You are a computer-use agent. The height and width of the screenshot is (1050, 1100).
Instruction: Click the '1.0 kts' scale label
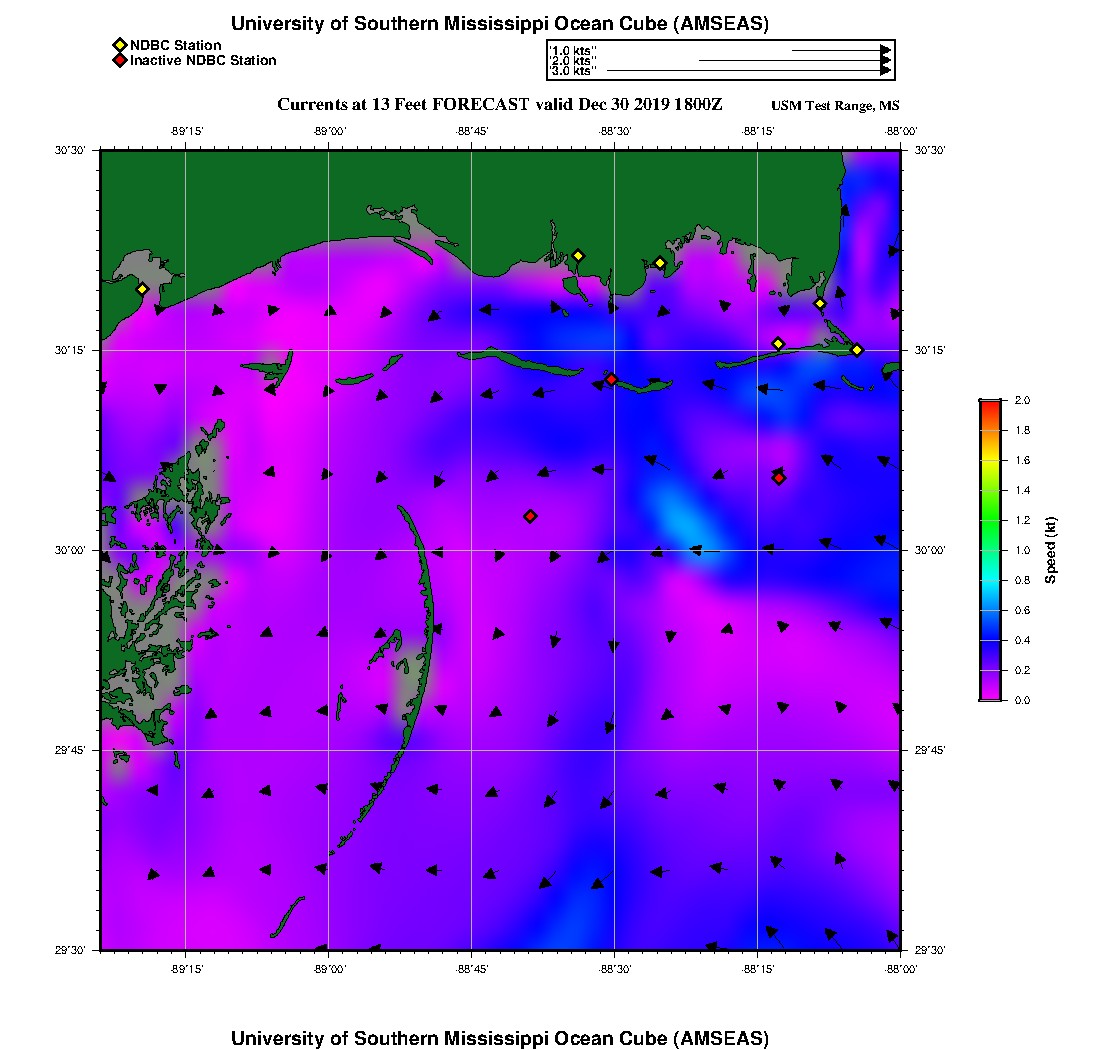point(572,51)
